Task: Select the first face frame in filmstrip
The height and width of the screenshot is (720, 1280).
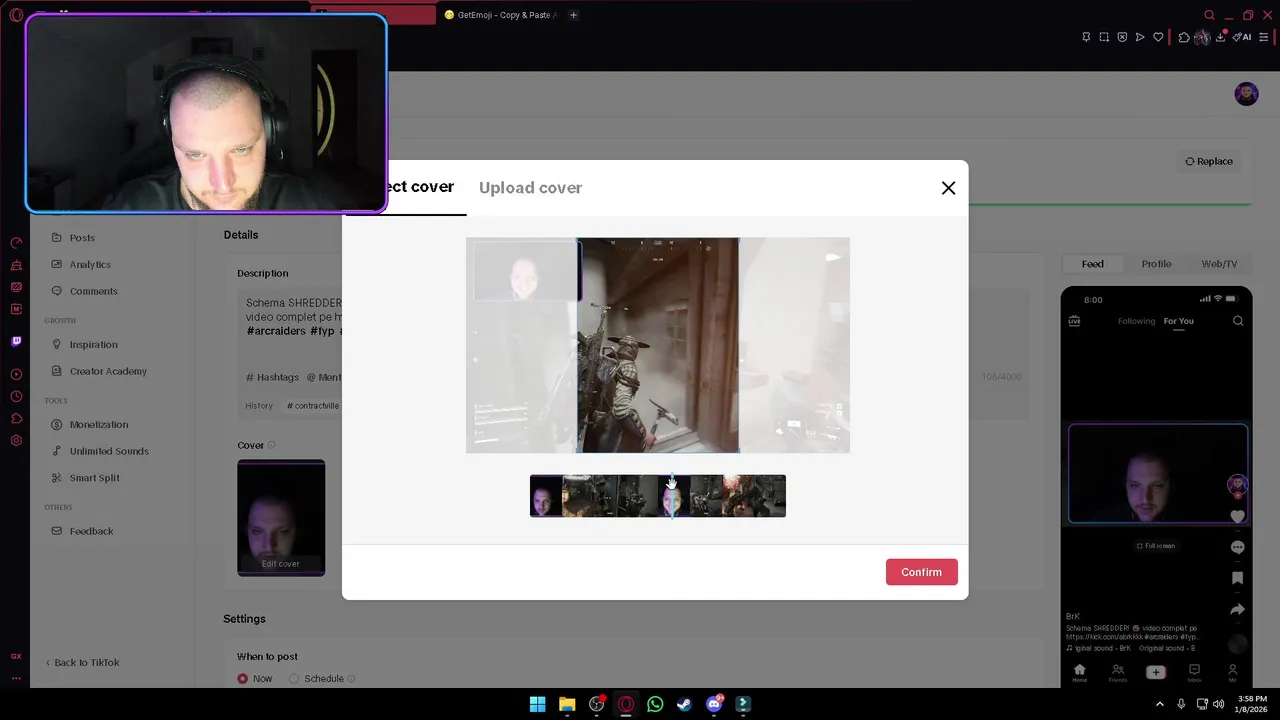Action: [x=546, y=496]
